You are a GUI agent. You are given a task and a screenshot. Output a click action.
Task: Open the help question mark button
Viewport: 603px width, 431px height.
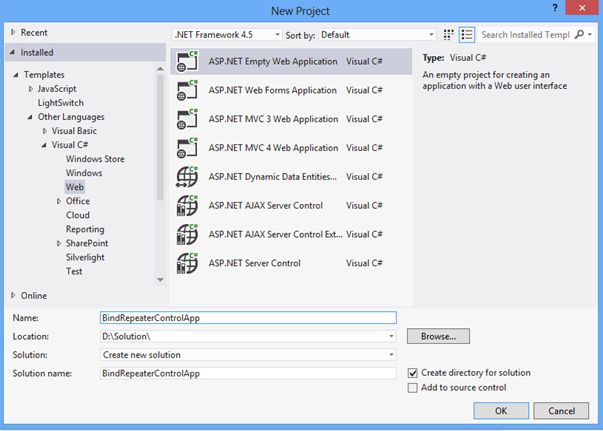pos(555,8)
